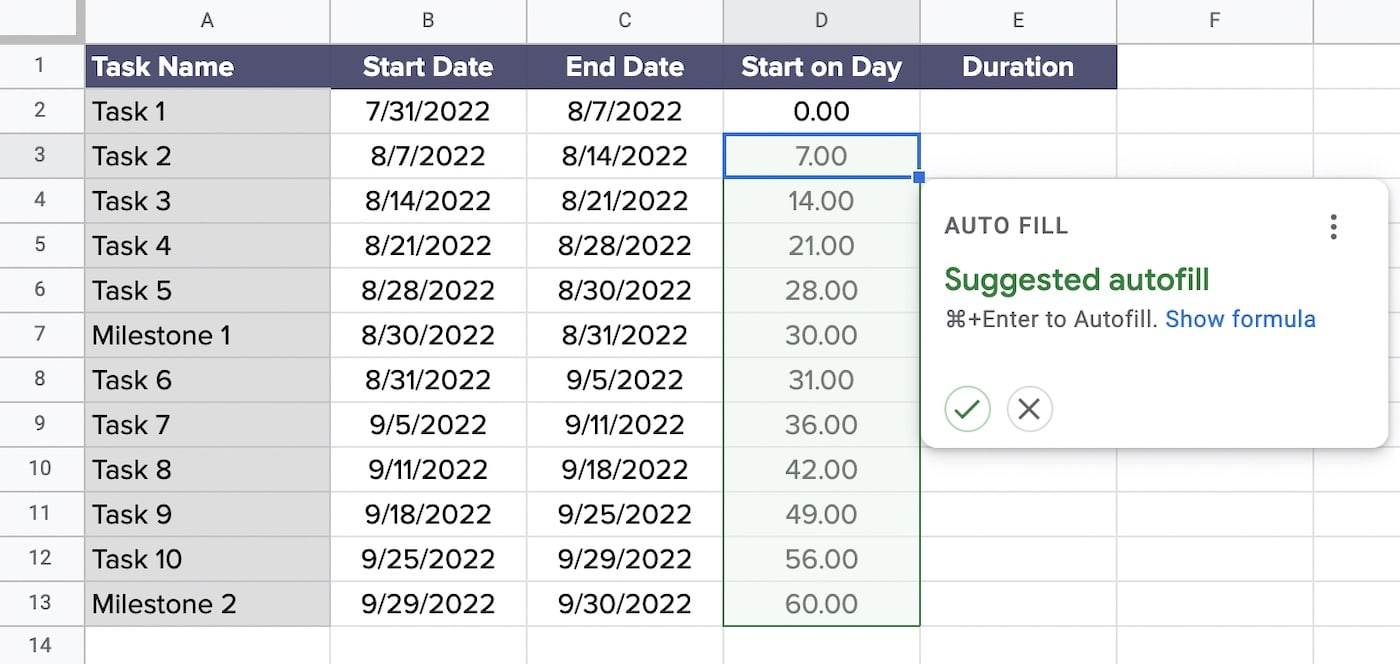Accept the suggested autofill with the checkmark

point(967,408)
